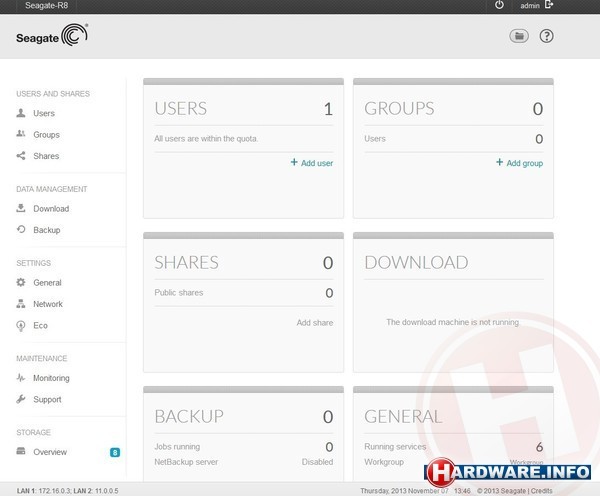This screenshot has height=496, width=600.
Task: Click the Support wrench icon
Action: coord(21,400)
